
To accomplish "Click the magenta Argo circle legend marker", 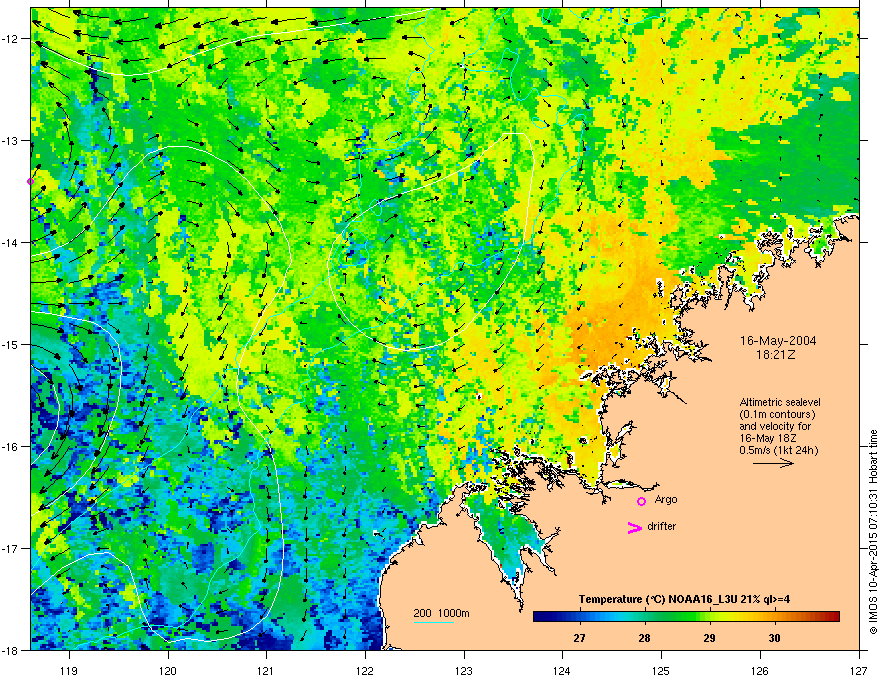I will [641, 501].
